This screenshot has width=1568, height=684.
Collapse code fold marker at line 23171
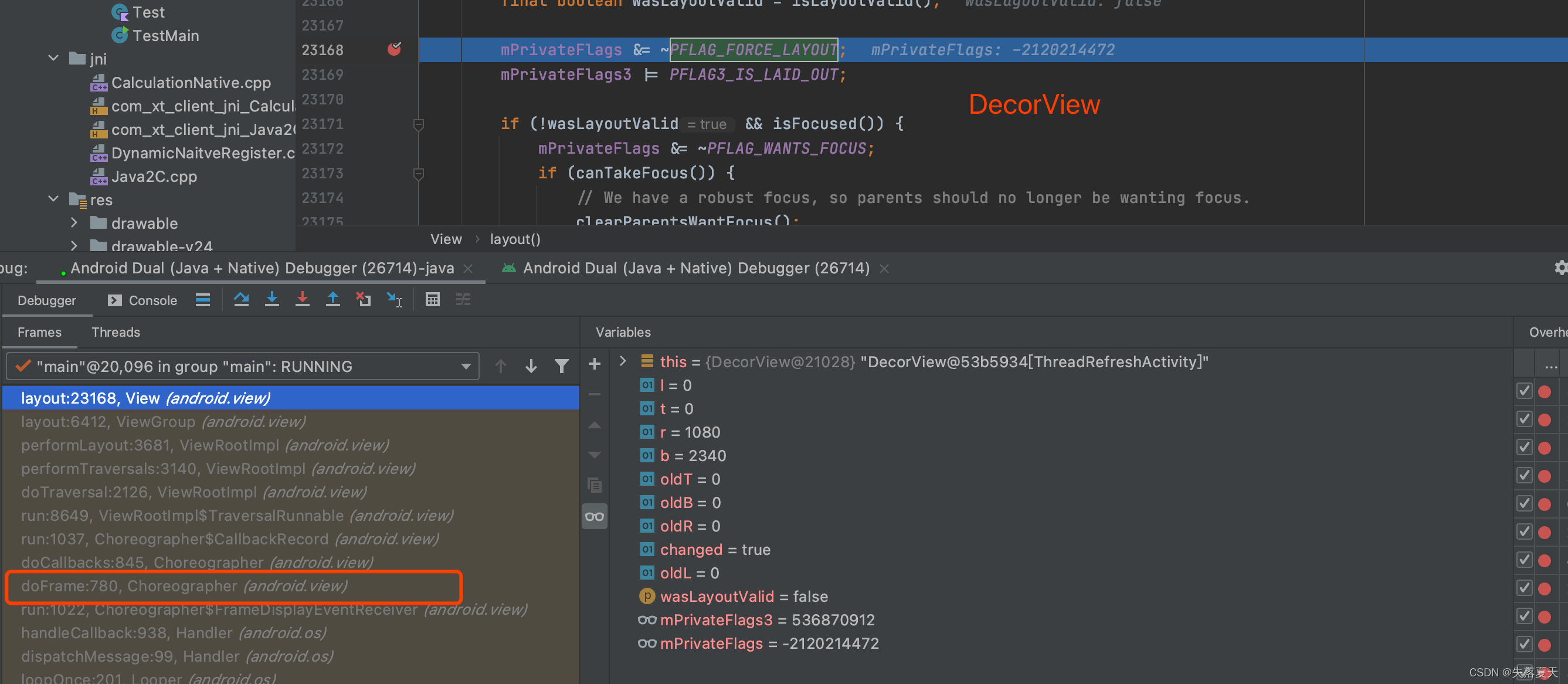[418, 124]
